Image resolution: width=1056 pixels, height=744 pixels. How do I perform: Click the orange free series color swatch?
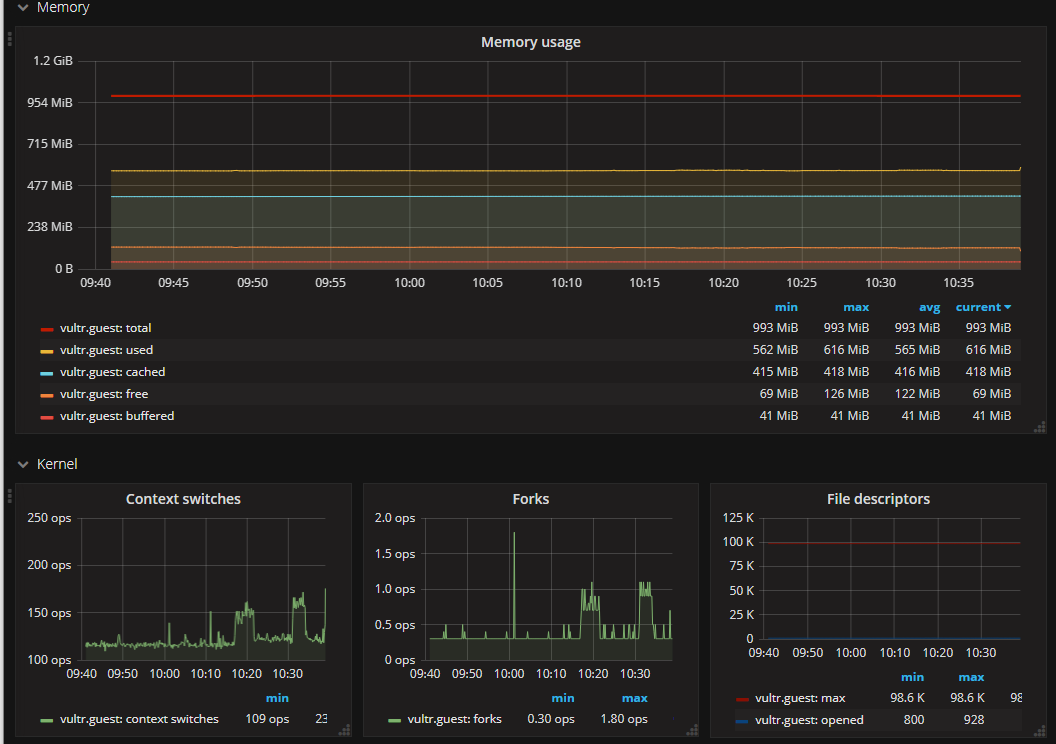pos(46,395)
